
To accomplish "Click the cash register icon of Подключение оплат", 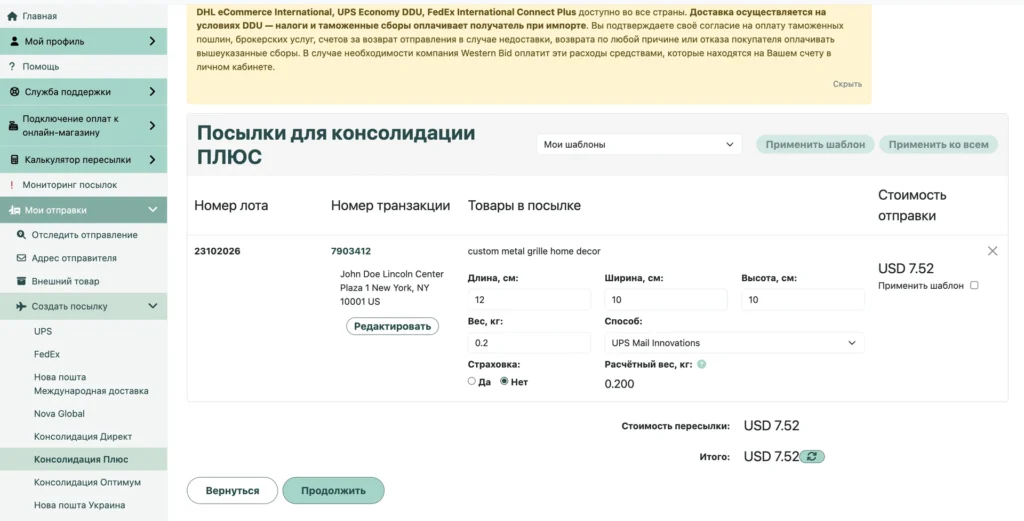I will click(13, 126).
